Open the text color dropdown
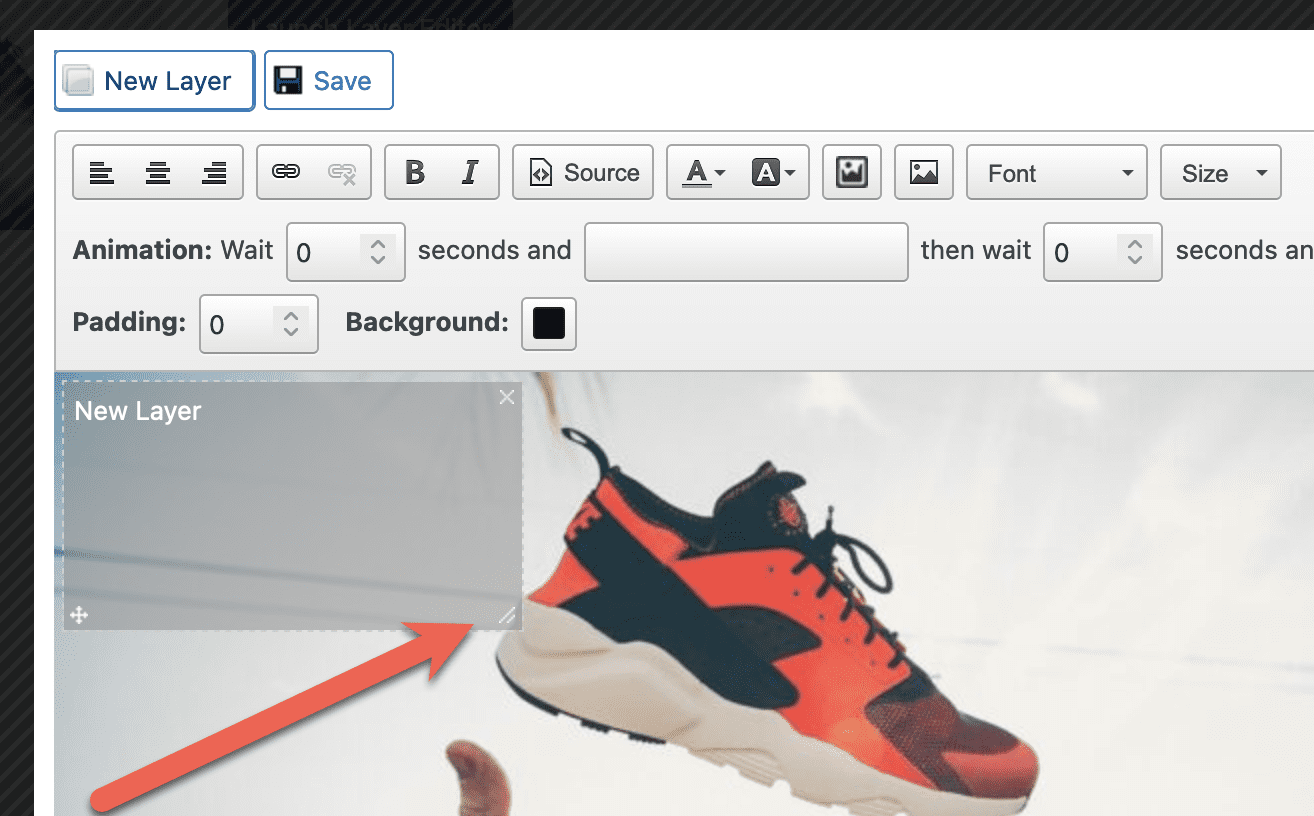 pos(703,173)
